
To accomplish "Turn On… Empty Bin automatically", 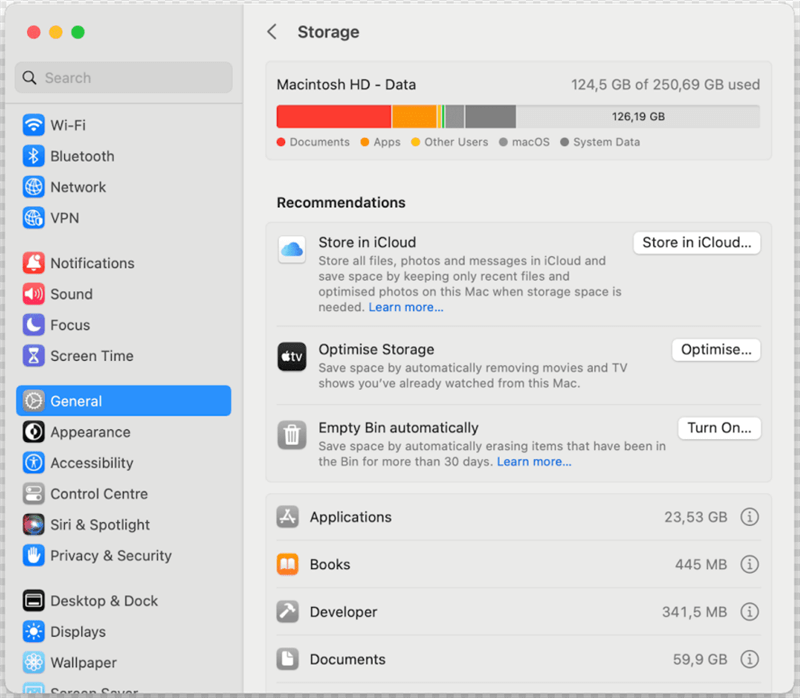I will point(719,428).
